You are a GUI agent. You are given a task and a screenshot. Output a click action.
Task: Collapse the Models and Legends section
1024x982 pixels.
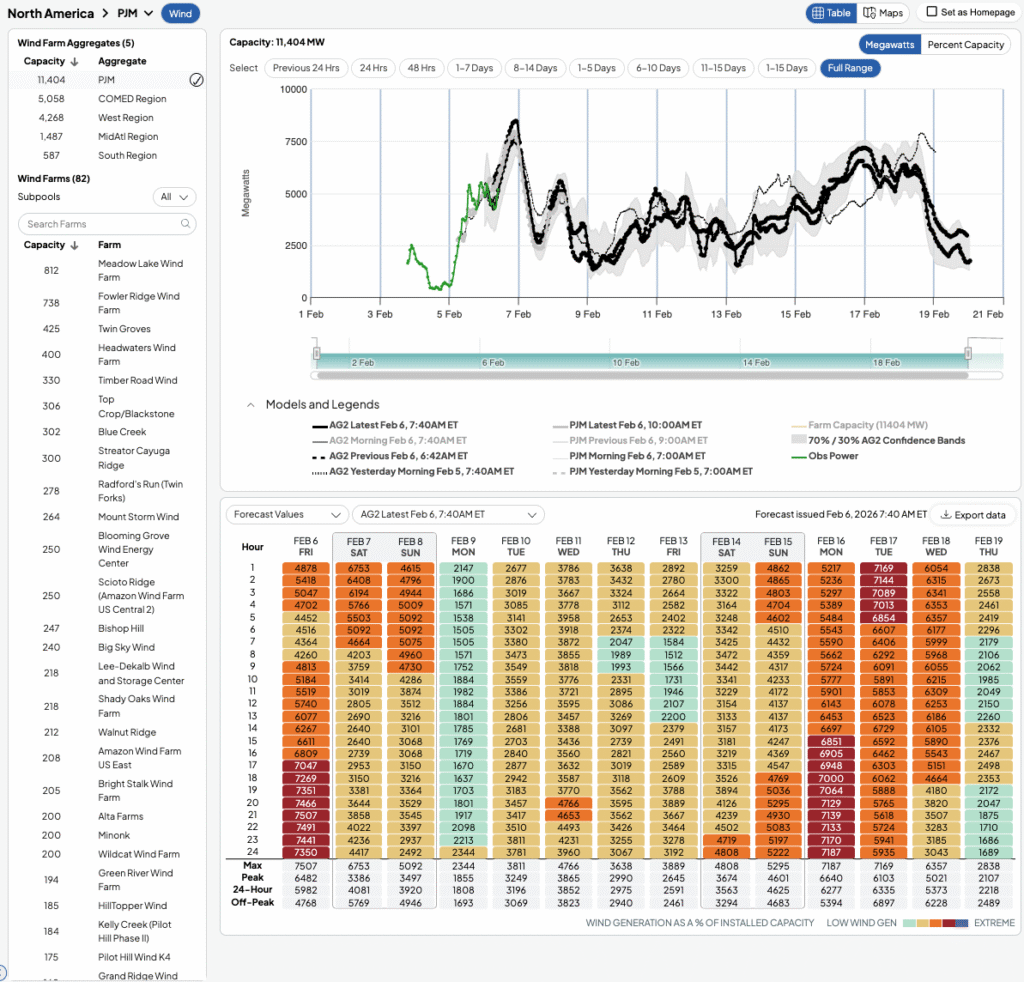[x=250, y=405]
